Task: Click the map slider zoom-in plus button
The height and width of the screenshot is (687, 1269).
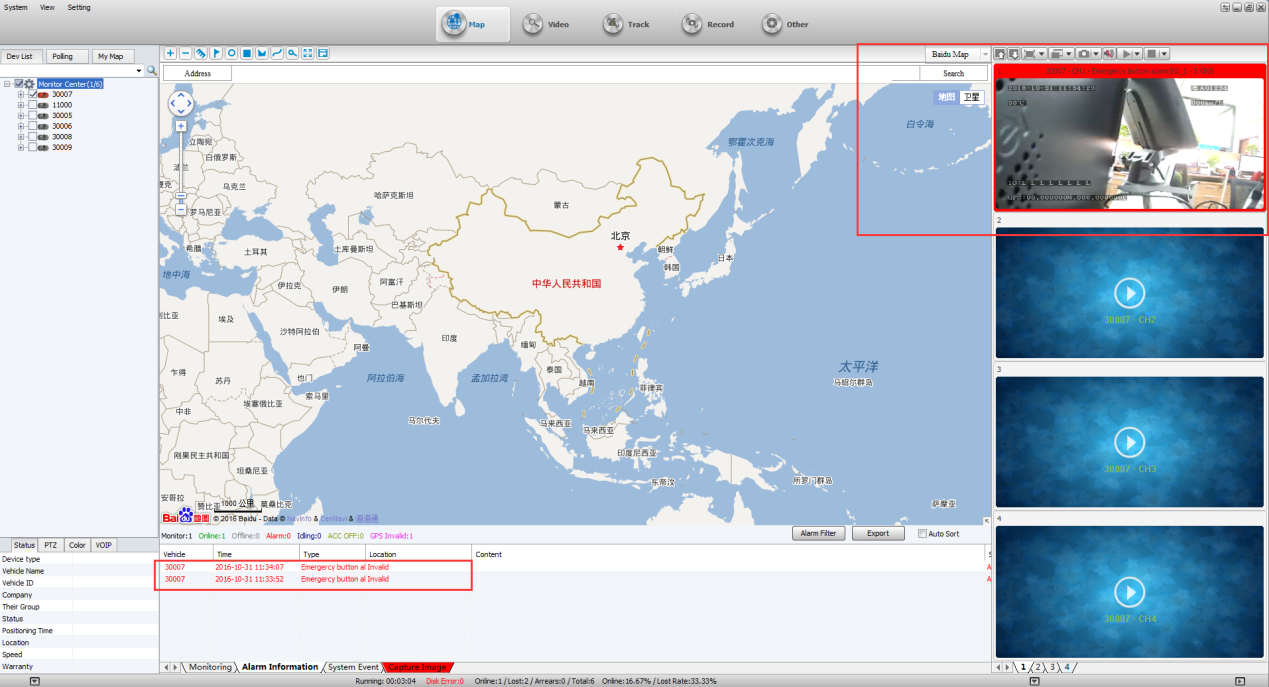Action: [x=181, y=126]
